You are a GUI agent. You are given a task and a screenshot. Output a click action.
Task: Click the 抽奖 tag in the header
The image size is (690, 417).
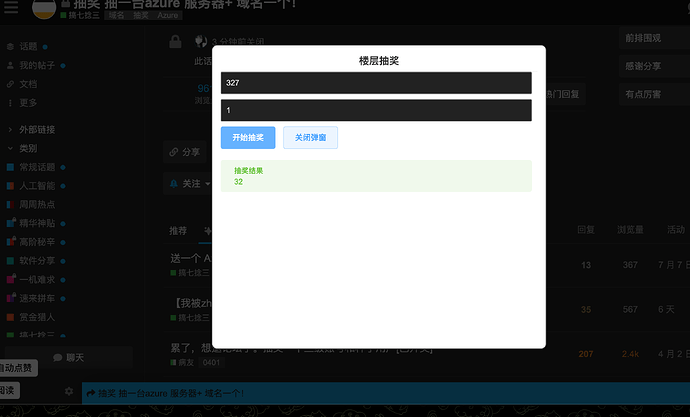(x=141, y=15)
